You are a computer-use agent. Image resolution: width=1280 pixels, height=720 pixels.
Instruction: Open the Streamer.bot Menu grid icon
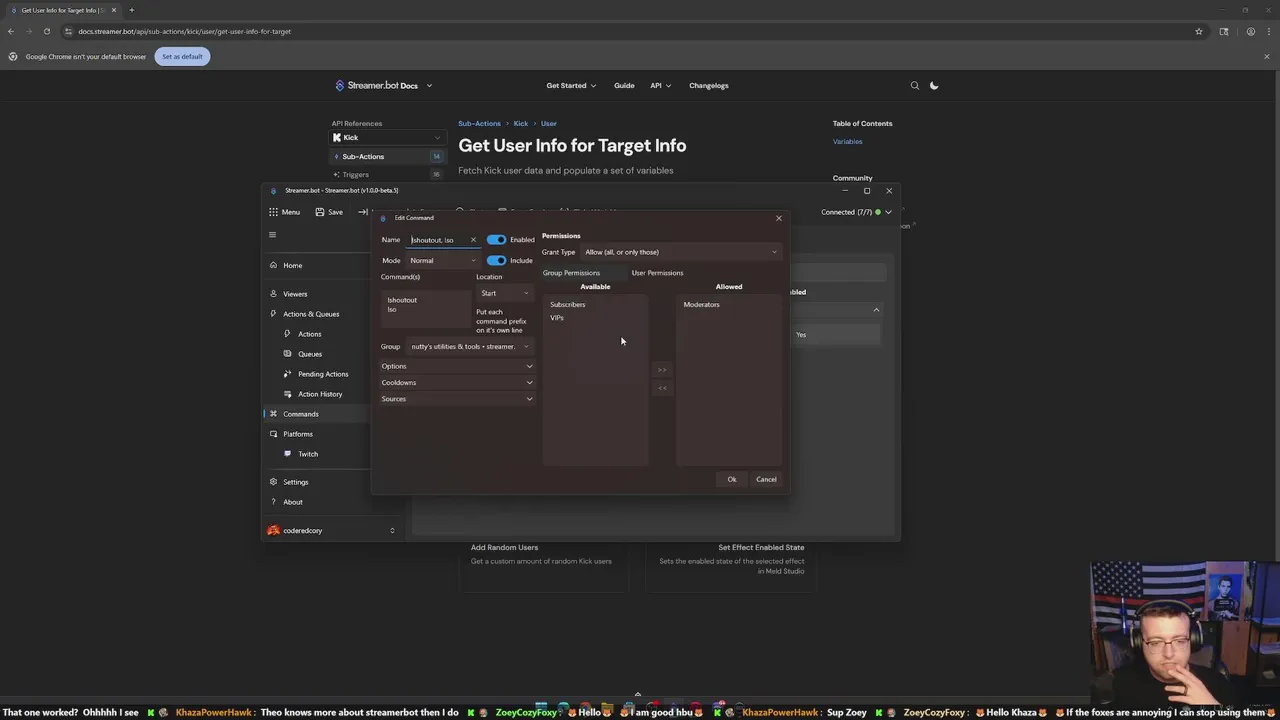273,212
